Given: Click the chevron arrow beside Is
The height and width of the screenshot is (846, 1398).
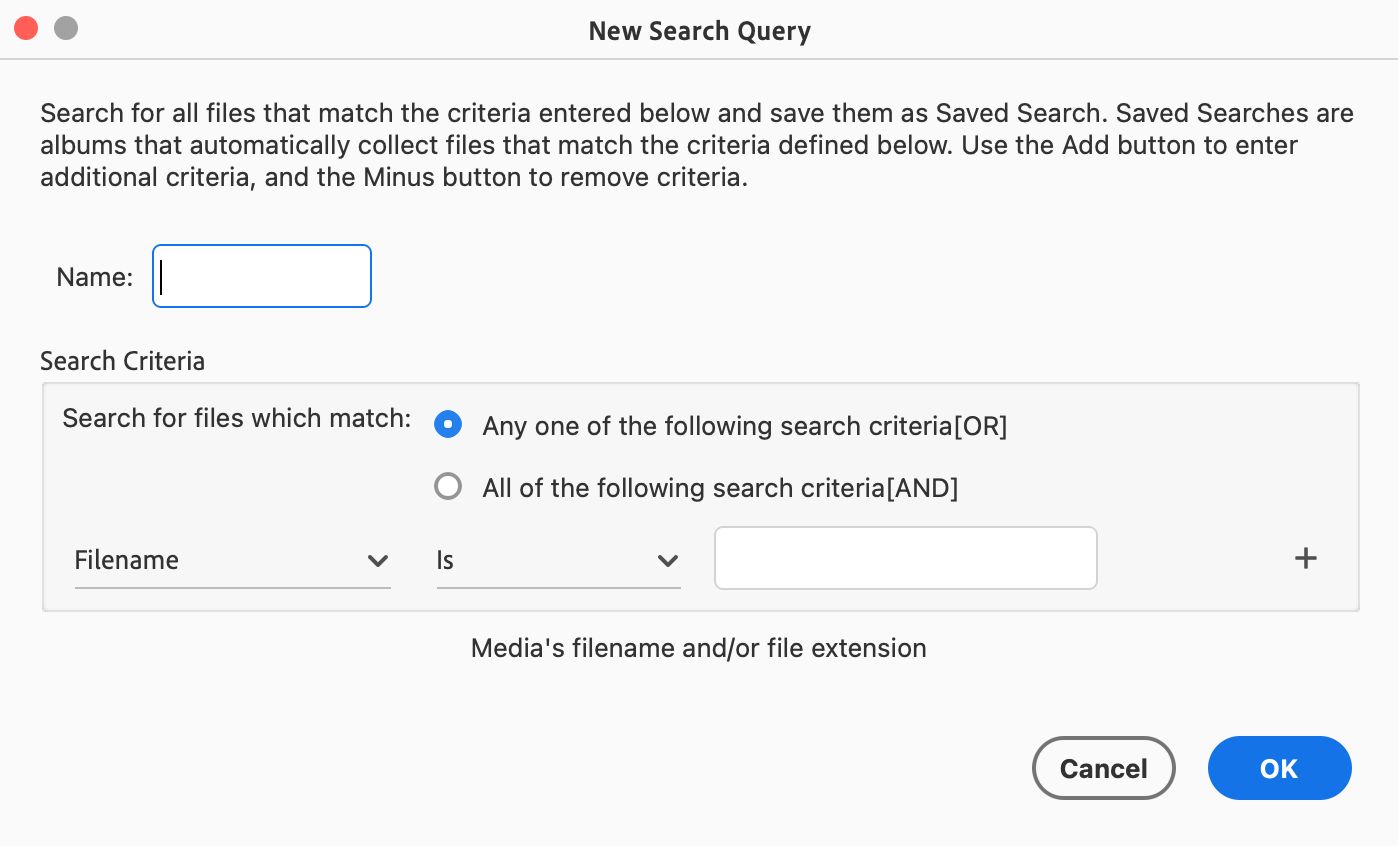Looking at the screenshot, I should pyautogui.click(x=667, y=561).
